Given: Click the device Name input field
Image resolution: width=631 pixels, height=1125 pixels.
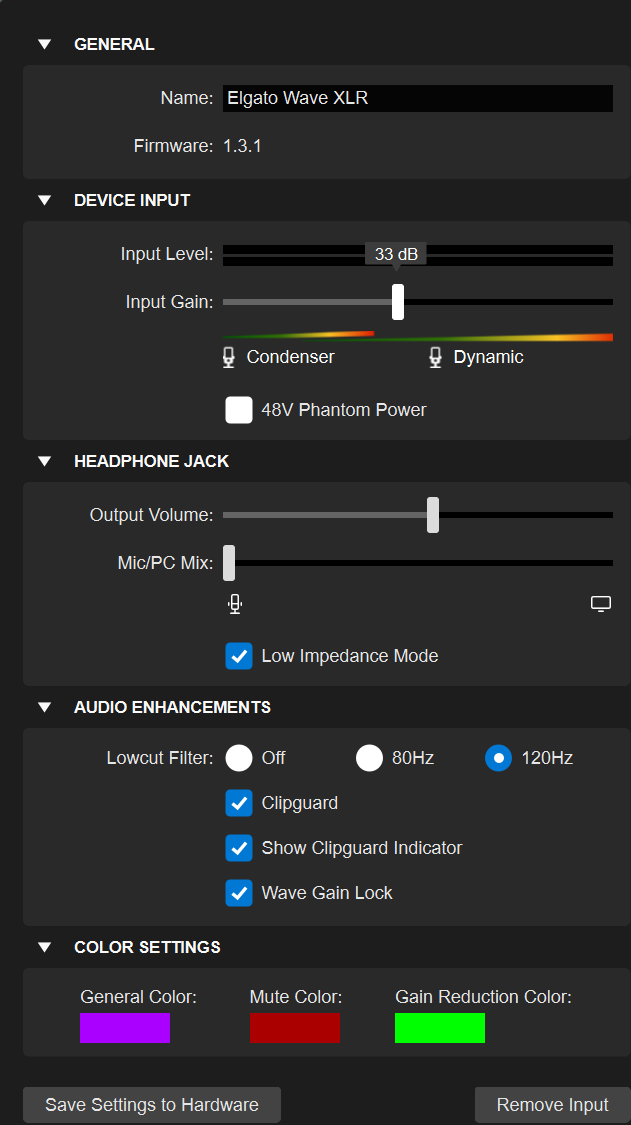Looking at the screenshot, I should coord(418,98).
